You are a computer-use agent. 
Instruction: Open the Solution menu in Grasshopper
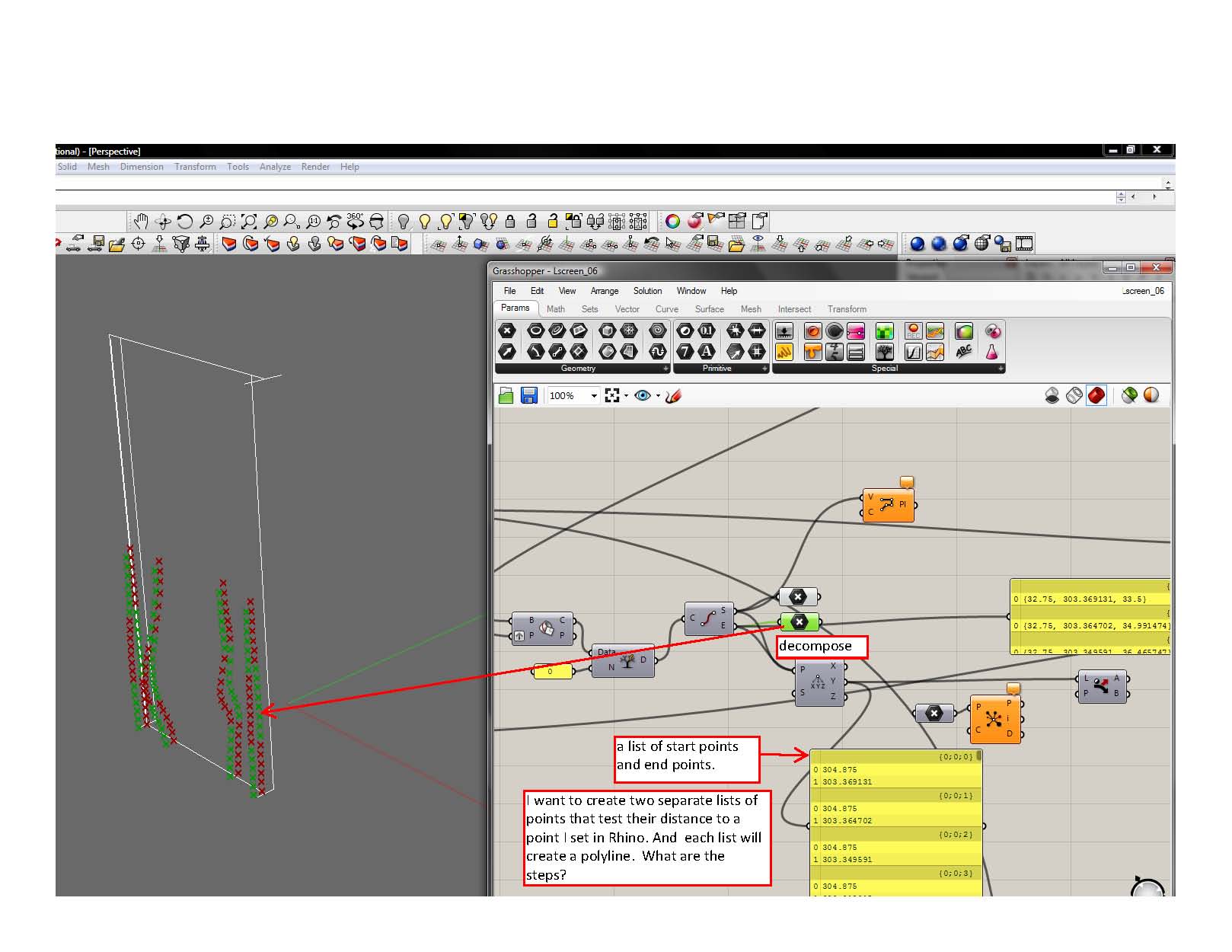point(647,291)
